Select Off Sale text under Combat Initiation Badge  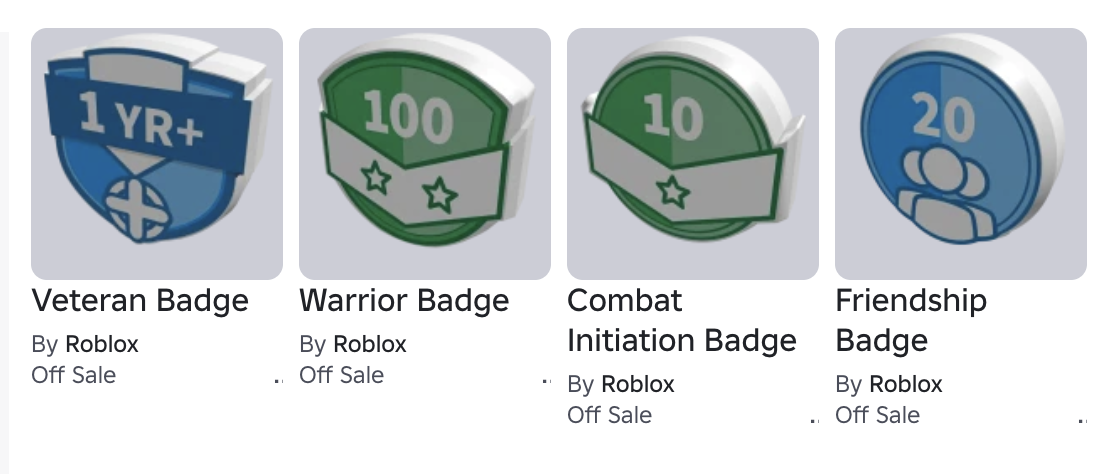pos(610,415)
